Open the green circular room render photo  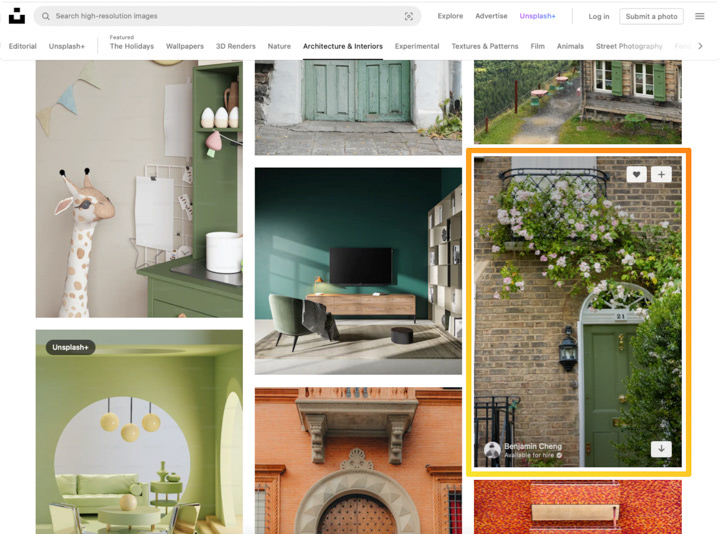pos(139,432)
